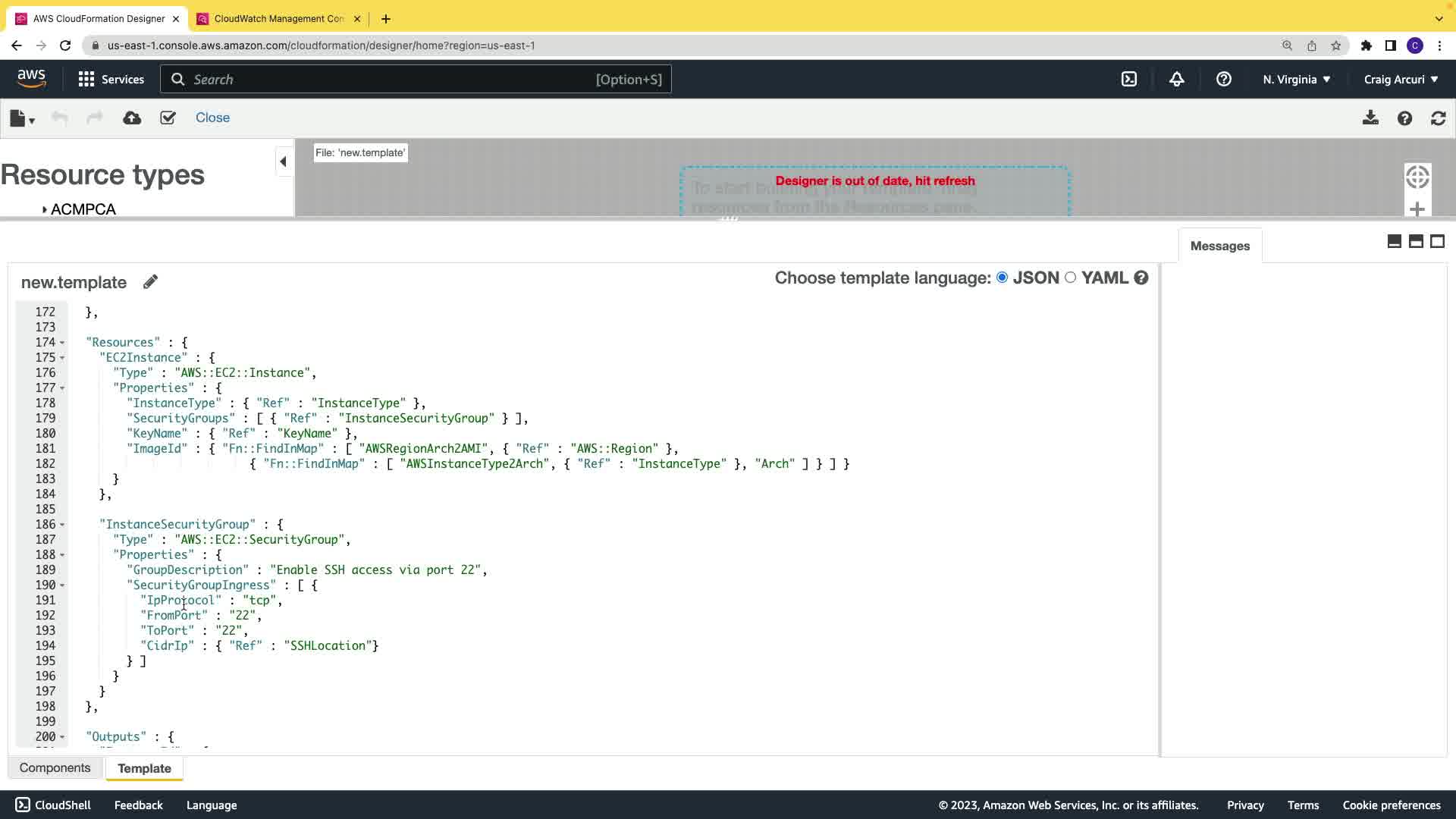Select the JSON template language
The image size is (1456, 819).
tap(1003, 278)
